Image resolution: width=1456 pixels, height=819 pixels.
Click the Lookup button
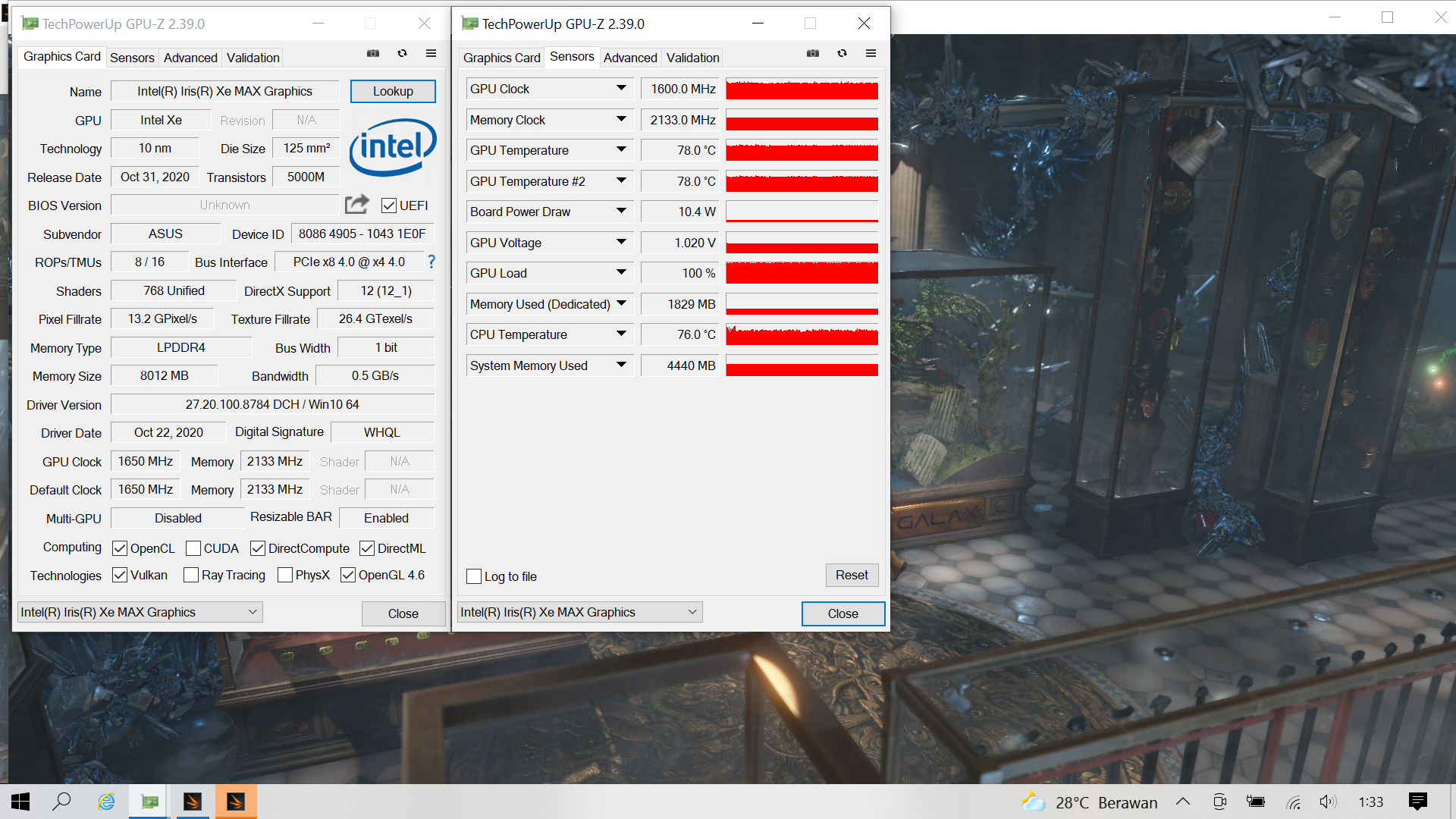[392, 91]
